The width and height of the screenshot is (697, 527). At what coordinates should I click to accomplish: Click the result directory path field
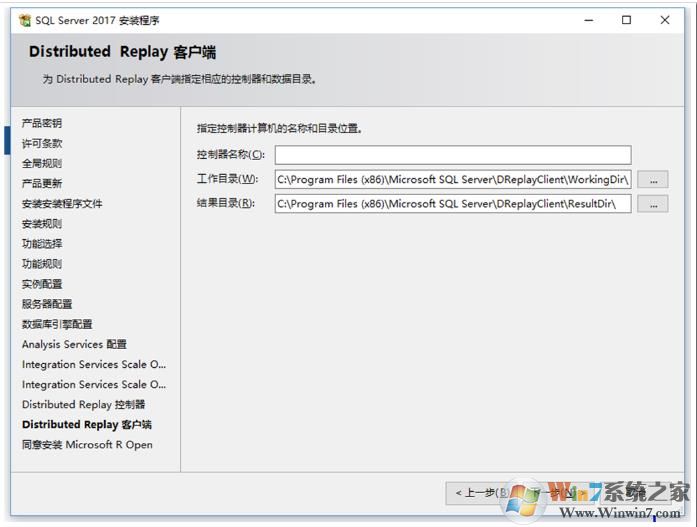453,204
